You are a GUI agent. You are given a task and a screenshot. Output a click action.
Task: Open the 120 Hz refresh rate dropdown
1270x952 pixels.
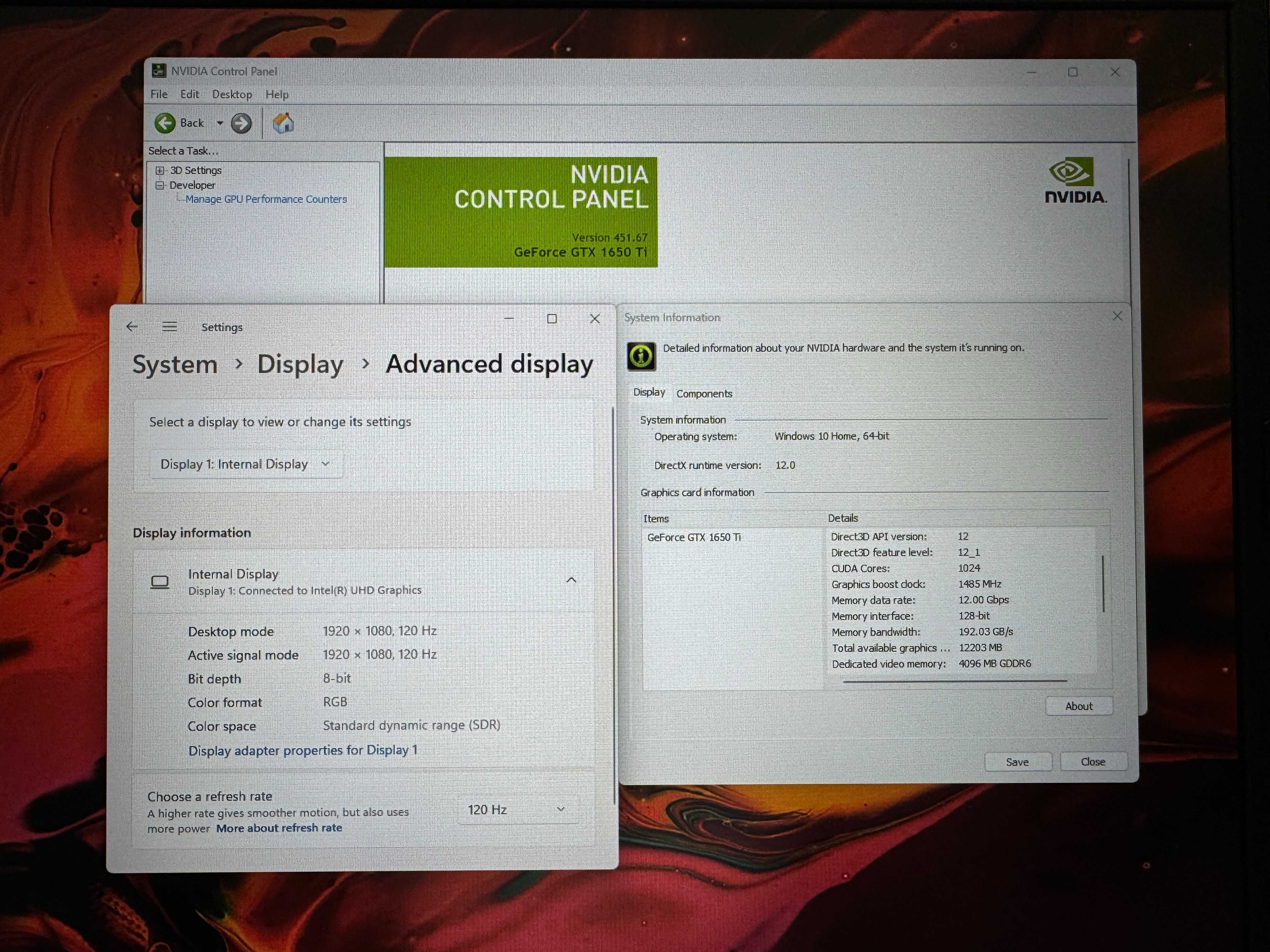click(x=518, y=809)
